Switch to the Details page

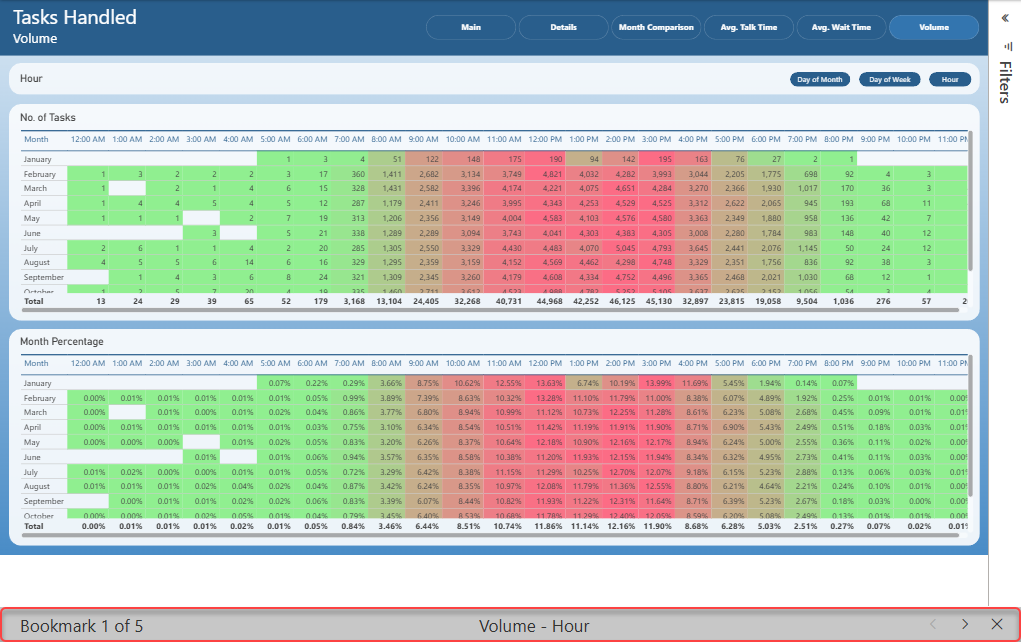click(563, 27)
